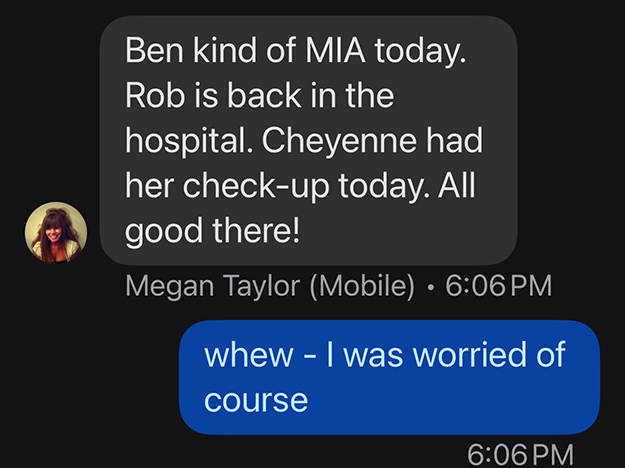This screenshot has height=468, width=625.
Task: Click the word "(Mobile)" in sender label
Action: tap(361, 286)
